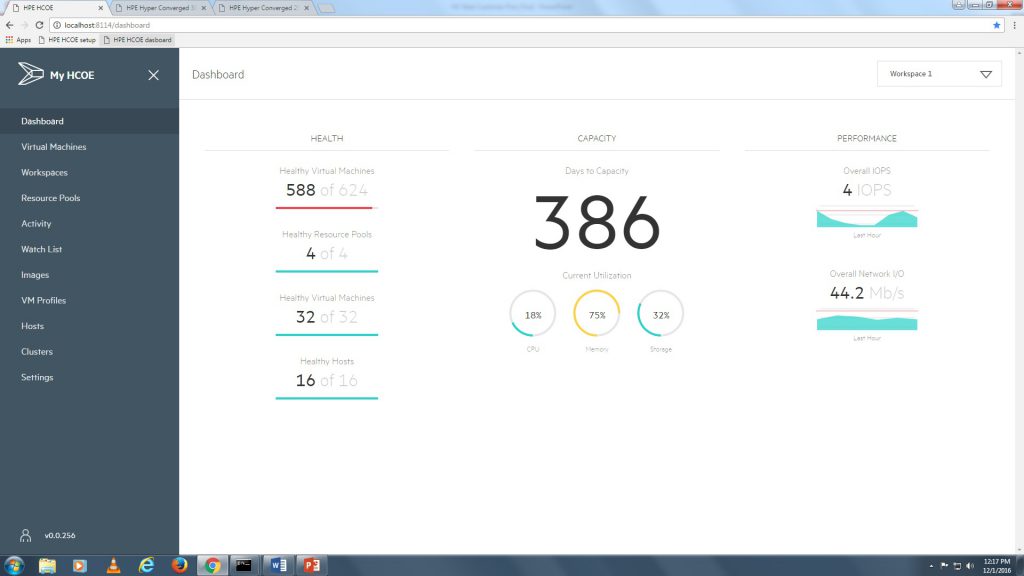Image resolution: width=1024 pixels, height=576 pixels.
Task: Click the 32% Storage utilization gauge
Action: [661, 314]
